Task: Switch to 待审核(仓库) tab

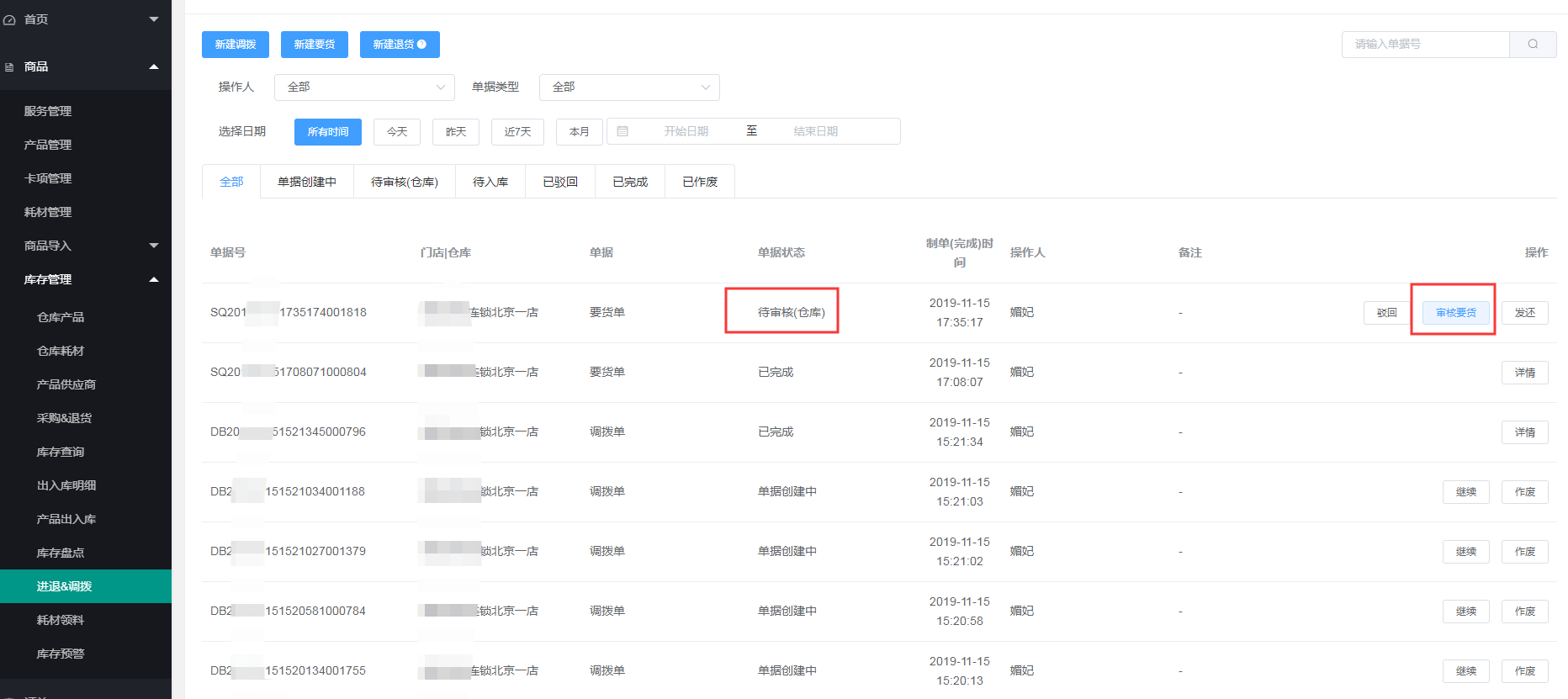Action: click(405, 182)
